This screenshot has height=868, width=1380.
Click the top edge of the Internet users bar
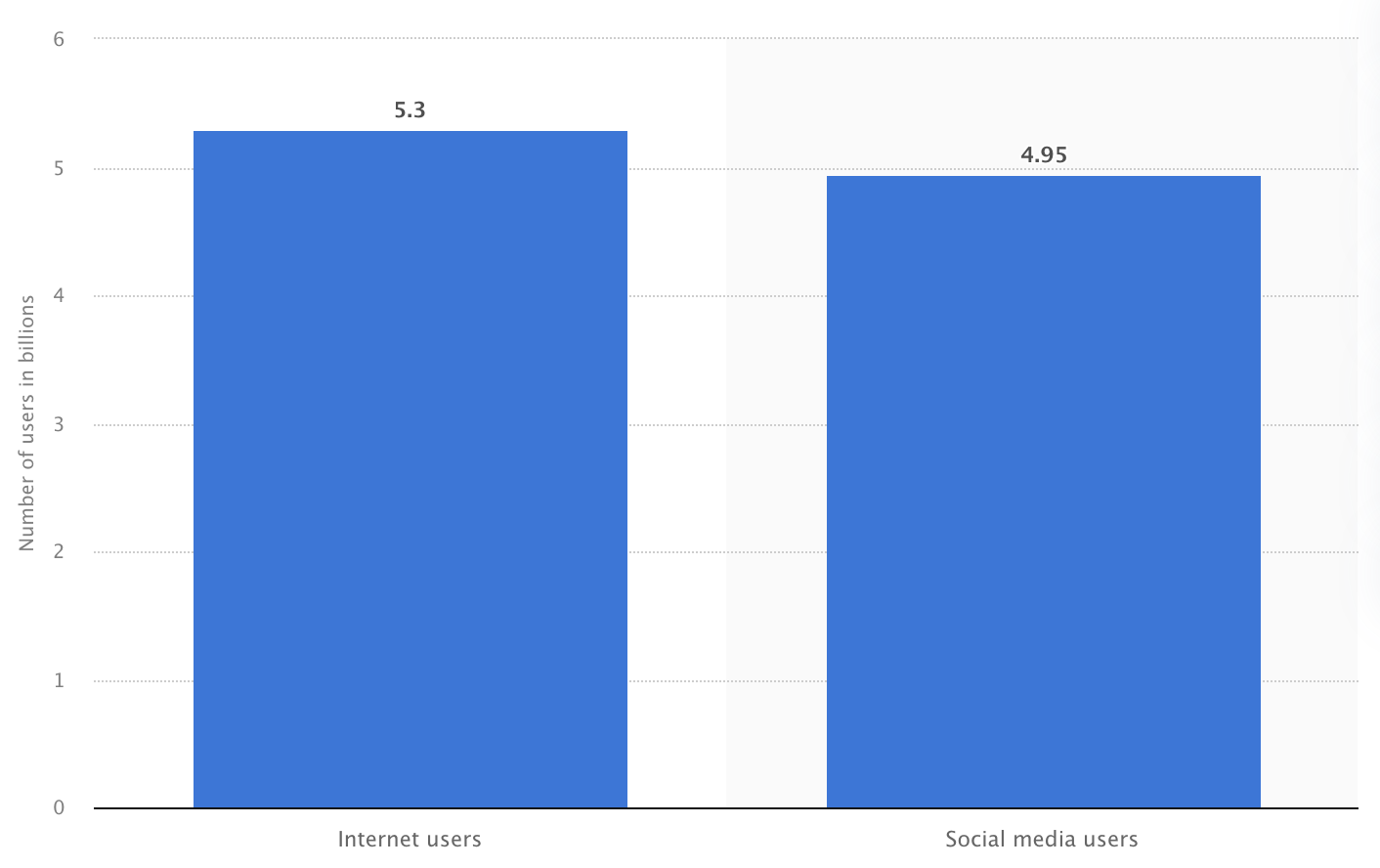click(x=410, y=133)
